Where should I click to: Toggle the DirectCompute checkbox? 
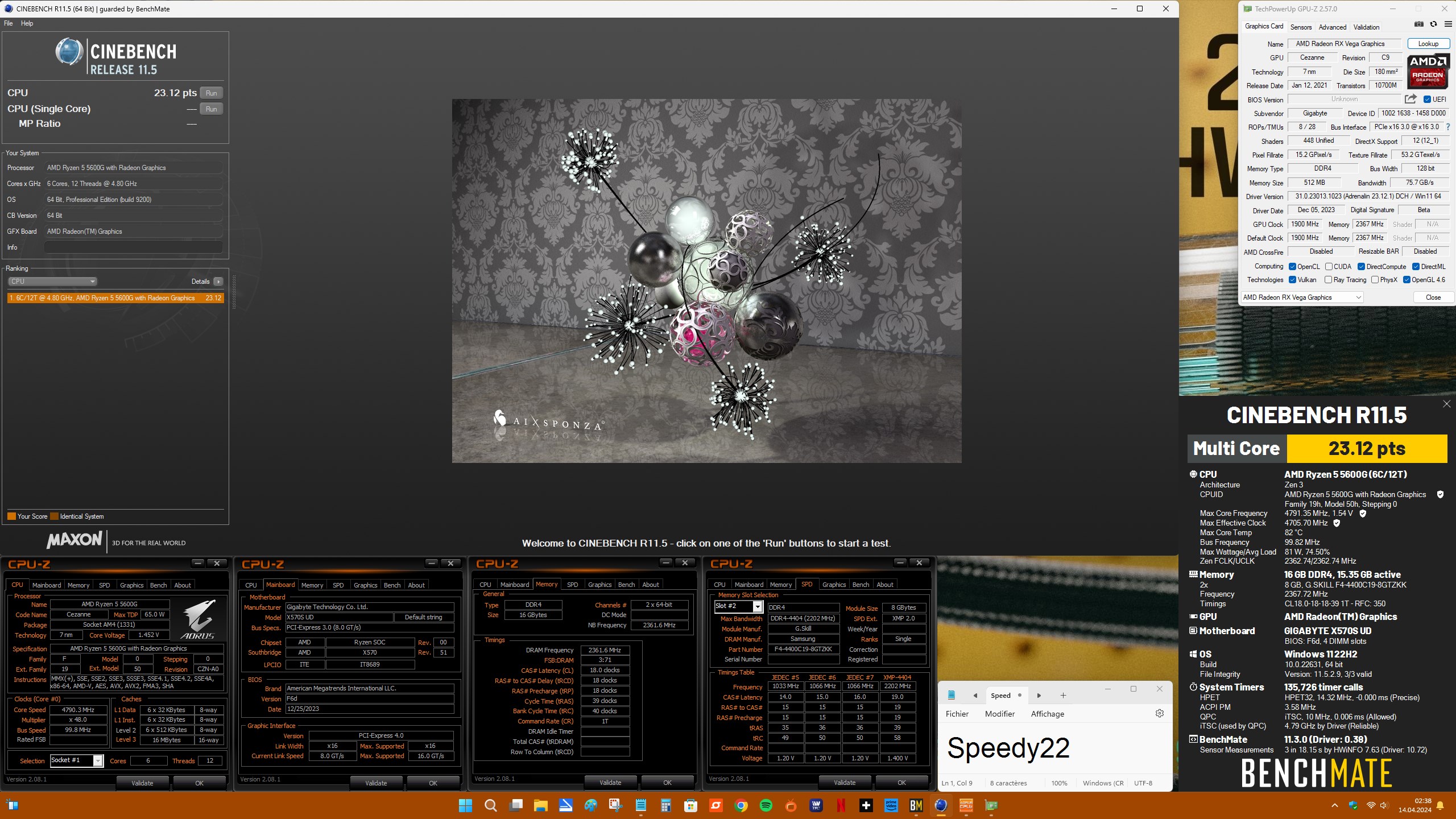point(1361,266)
